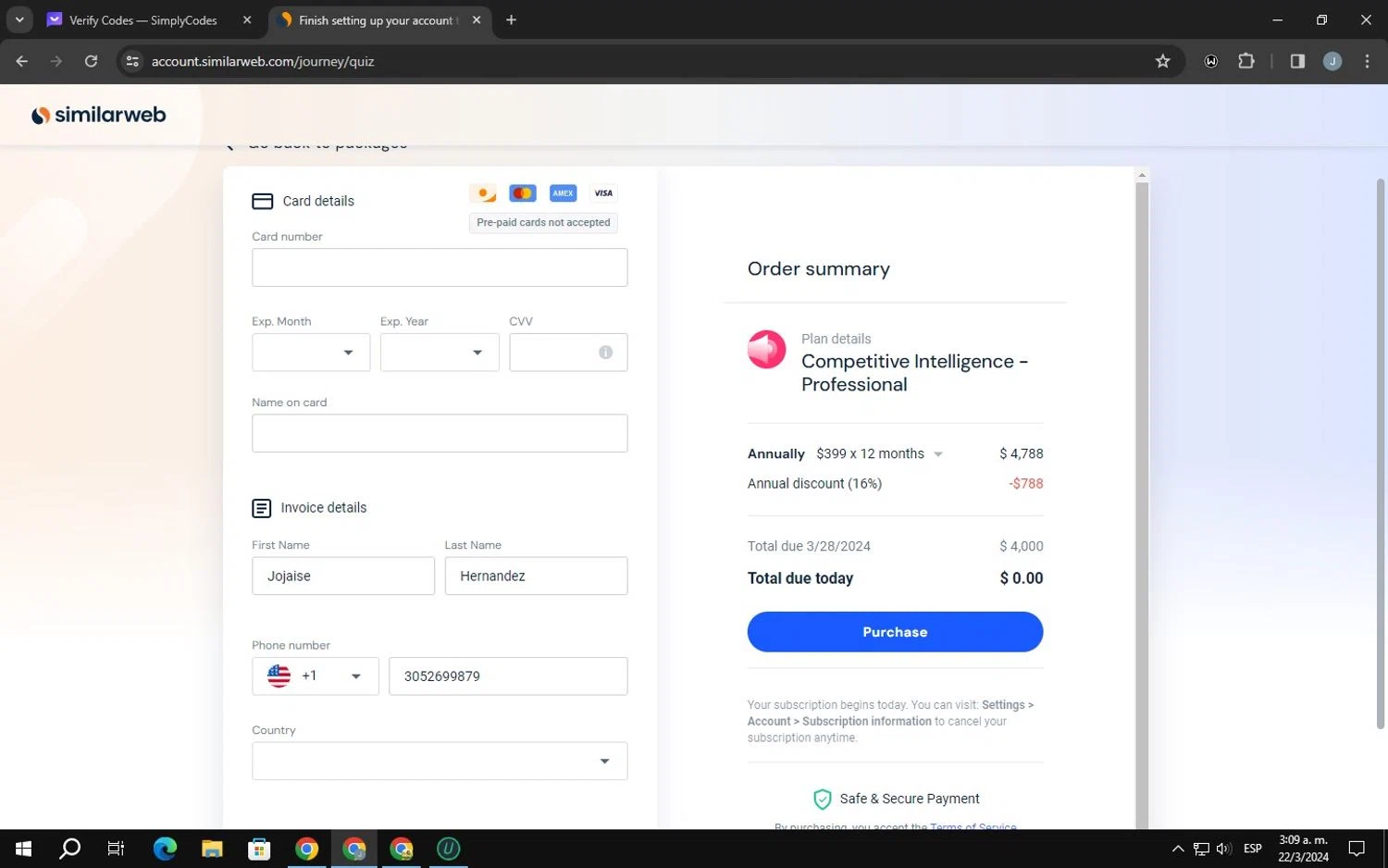Screen dimensions: 1388x868
Task: Go back in browser history
Action: [22, 61]
